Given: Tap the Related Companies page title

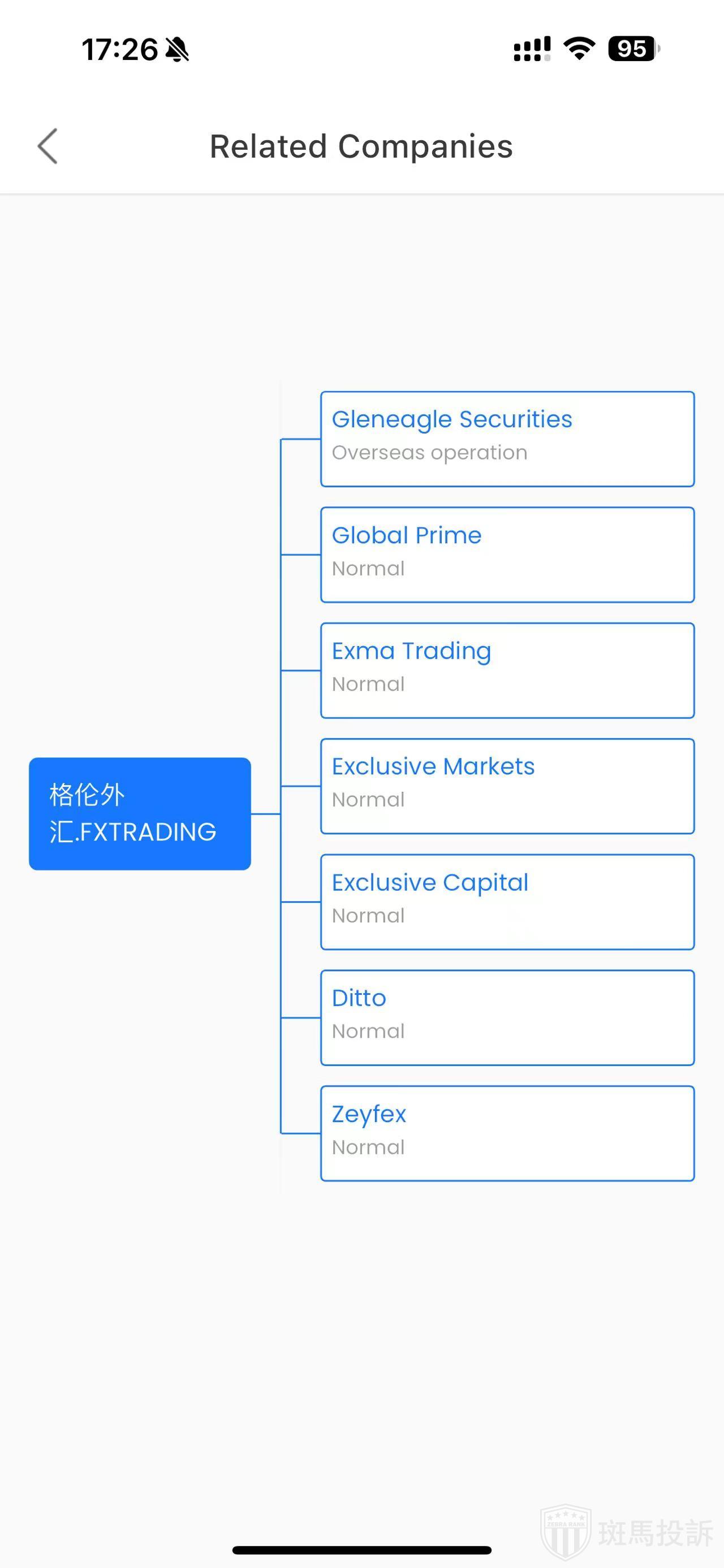Looking at the screenshot, I should pos(361,147).
